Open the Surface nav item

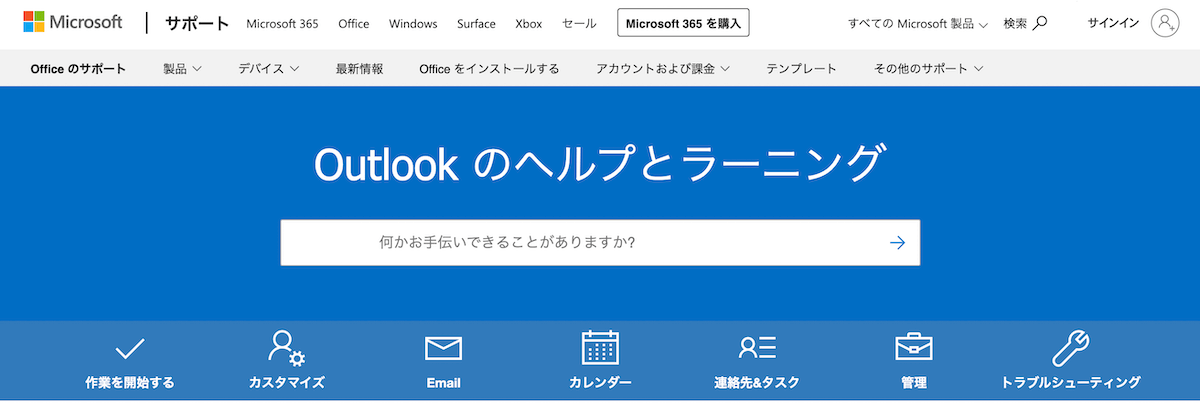point(476,23)
